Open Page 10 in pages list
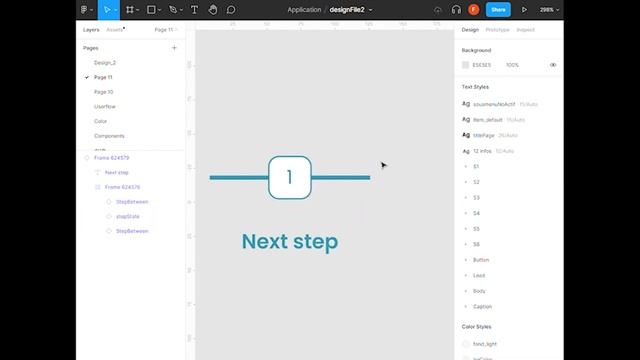The image size is (640, 360). [x=104, y=92]
